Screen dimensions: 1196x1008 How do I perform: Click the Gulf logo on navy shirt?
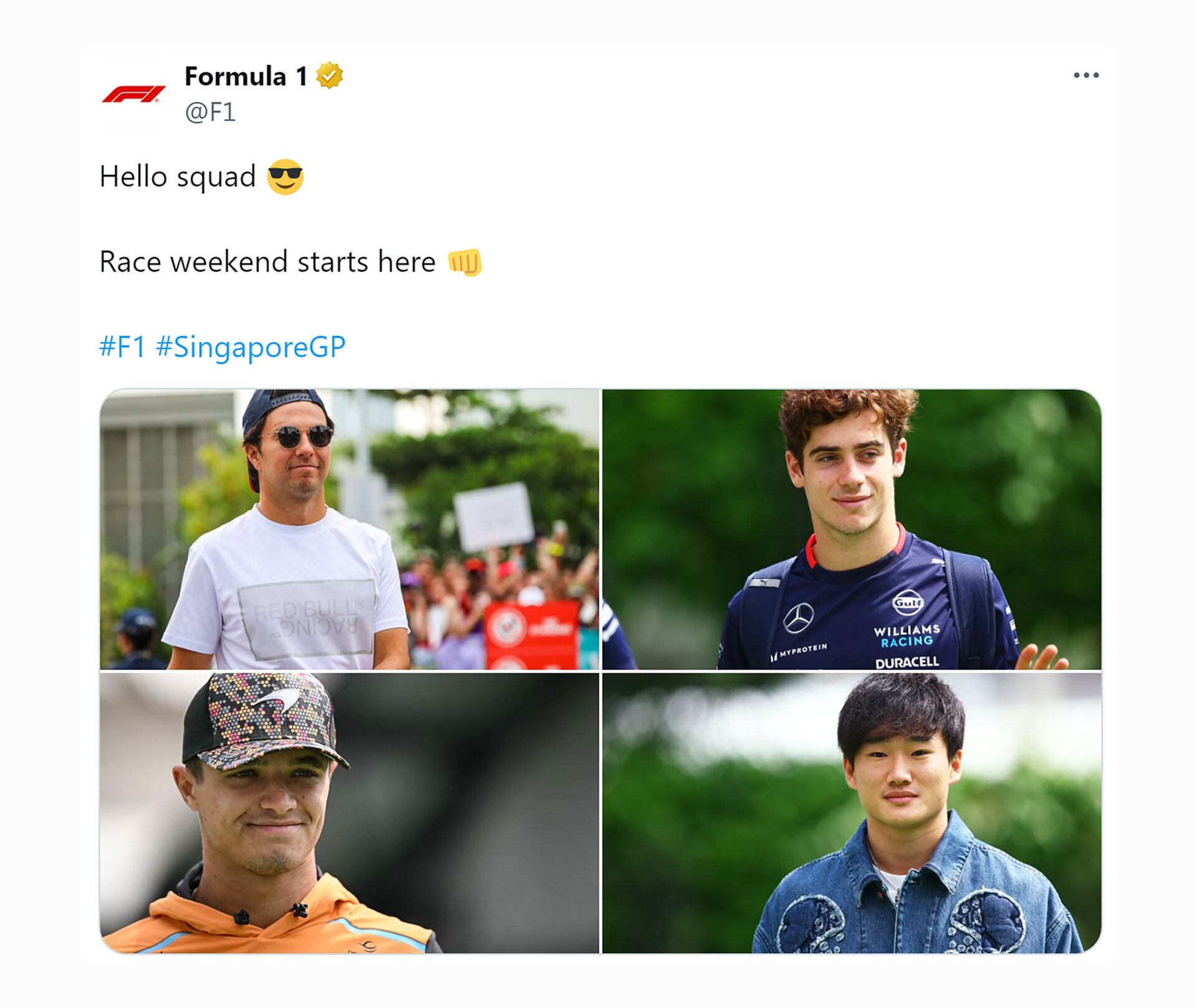908,602
